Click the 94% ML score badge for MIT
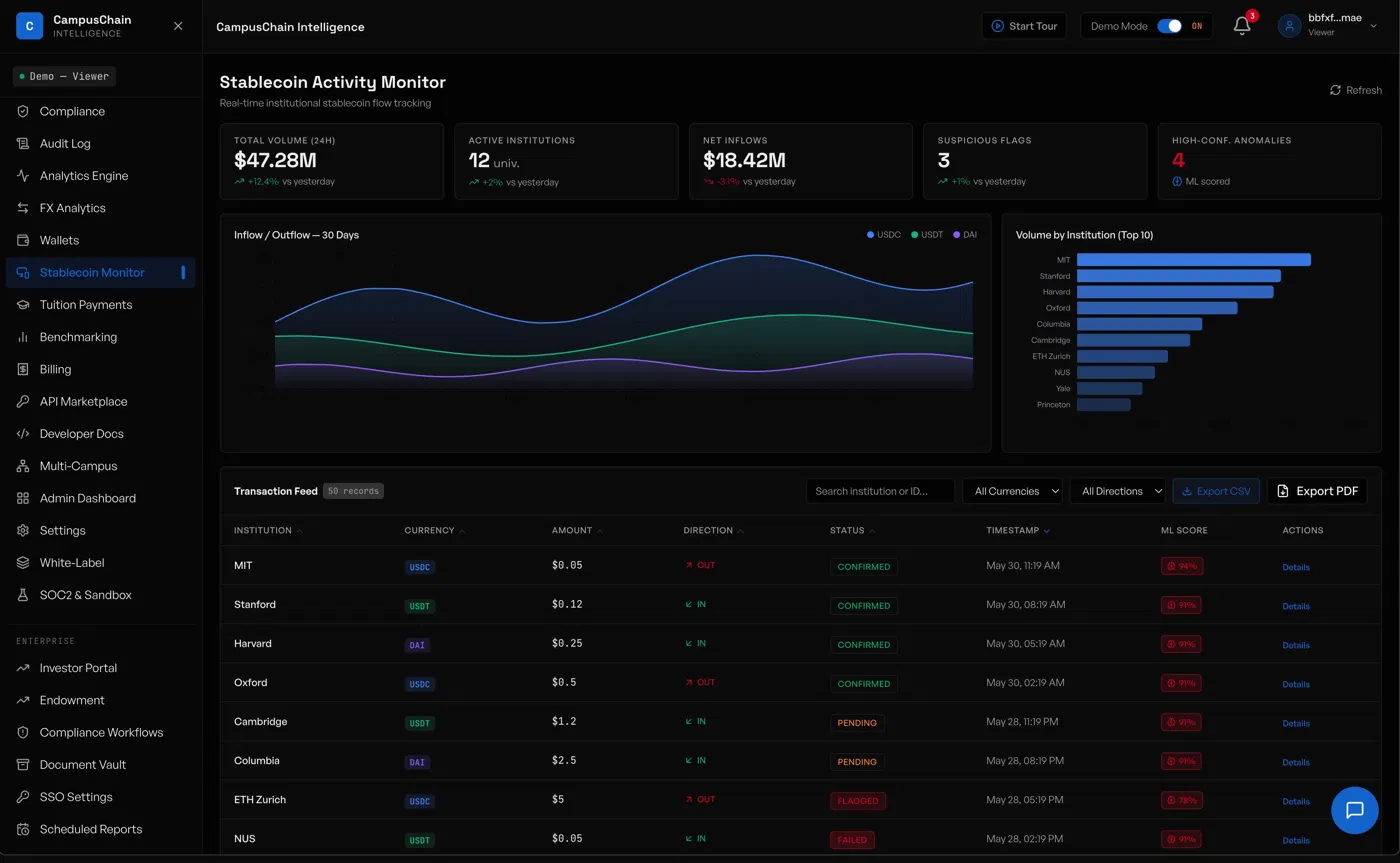This screenshot has height=863, width=1400. click(x=1182, y=566)
